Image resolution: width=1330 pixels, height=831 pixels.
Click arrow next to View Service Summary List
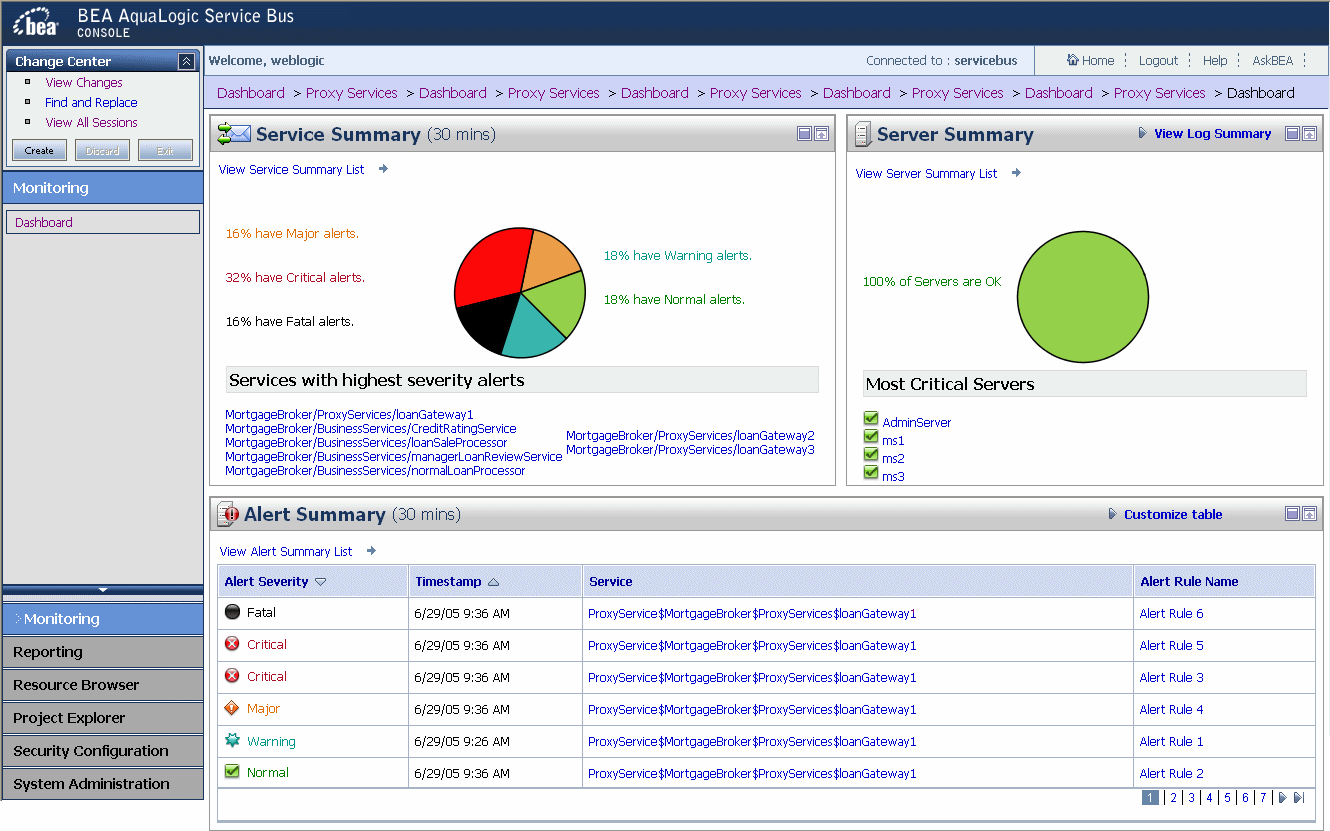click(x=383, y=169)
